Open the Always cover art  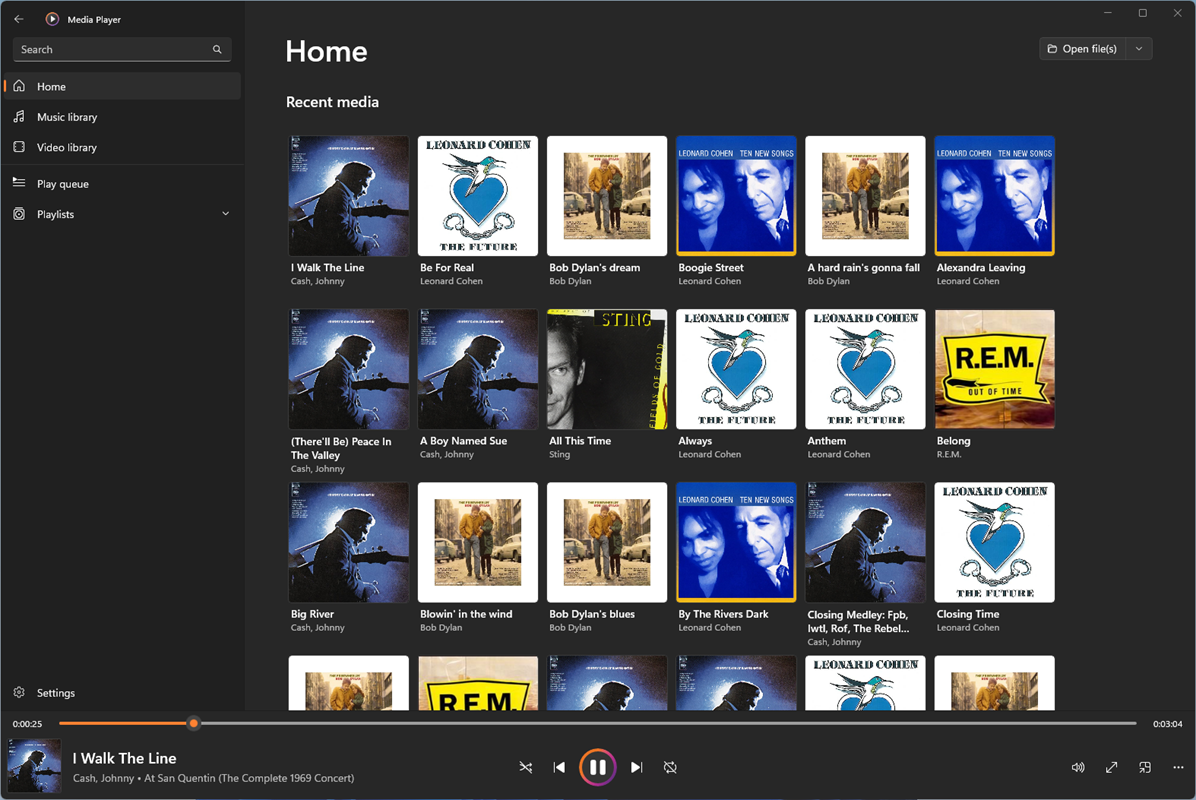[x=736, y=369]
